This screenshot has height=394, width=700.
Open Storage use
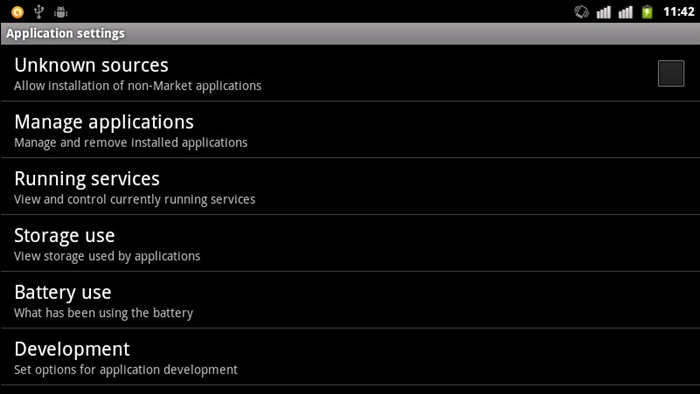(350, 243)
